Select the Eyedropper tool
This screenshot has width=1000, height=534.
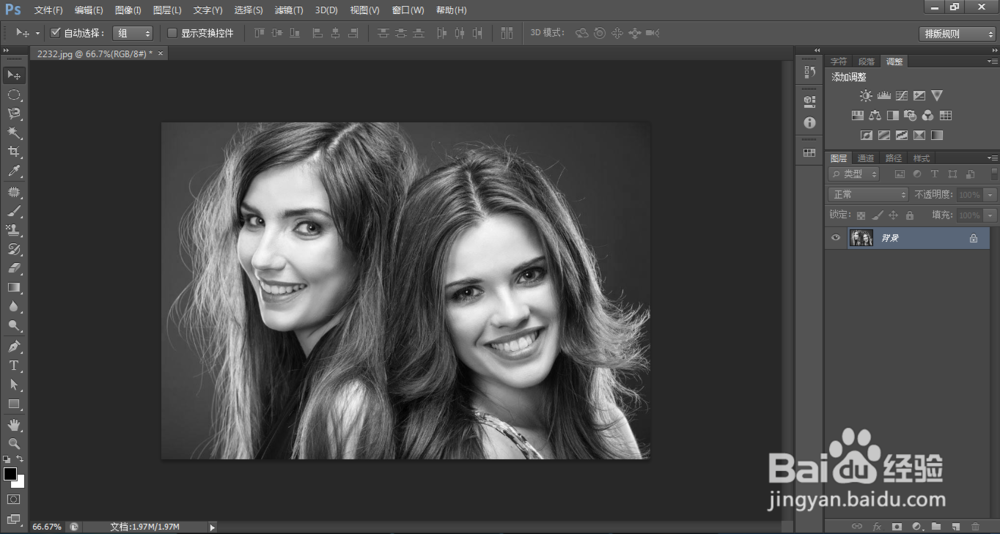[x=14, y=171]
